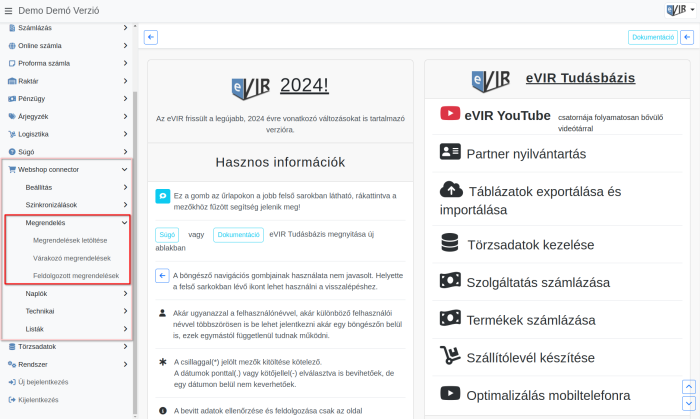Click money icon beside Szolgáltatás számlázása
Image resolution: width=700 pixels, height=419 pixels.
click(450, 280)
